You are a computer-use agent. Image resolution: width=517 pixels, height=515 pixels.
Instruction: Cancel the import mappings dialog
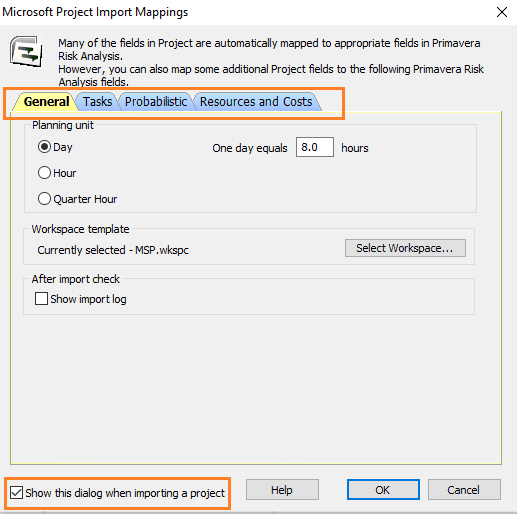point(464,490)
